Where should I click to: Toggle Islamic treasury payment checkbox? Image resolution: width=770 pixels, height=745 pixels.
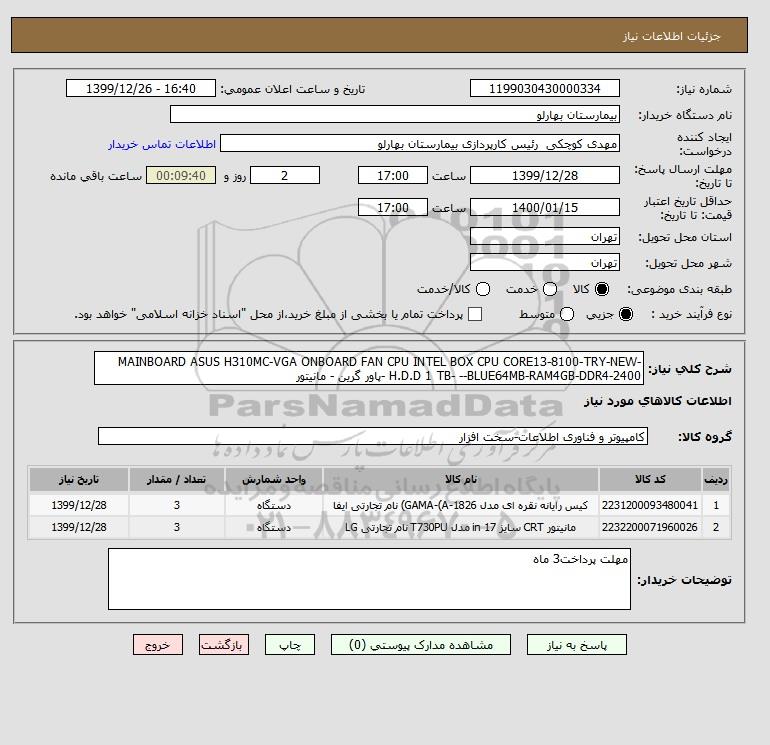coord(475,314)
